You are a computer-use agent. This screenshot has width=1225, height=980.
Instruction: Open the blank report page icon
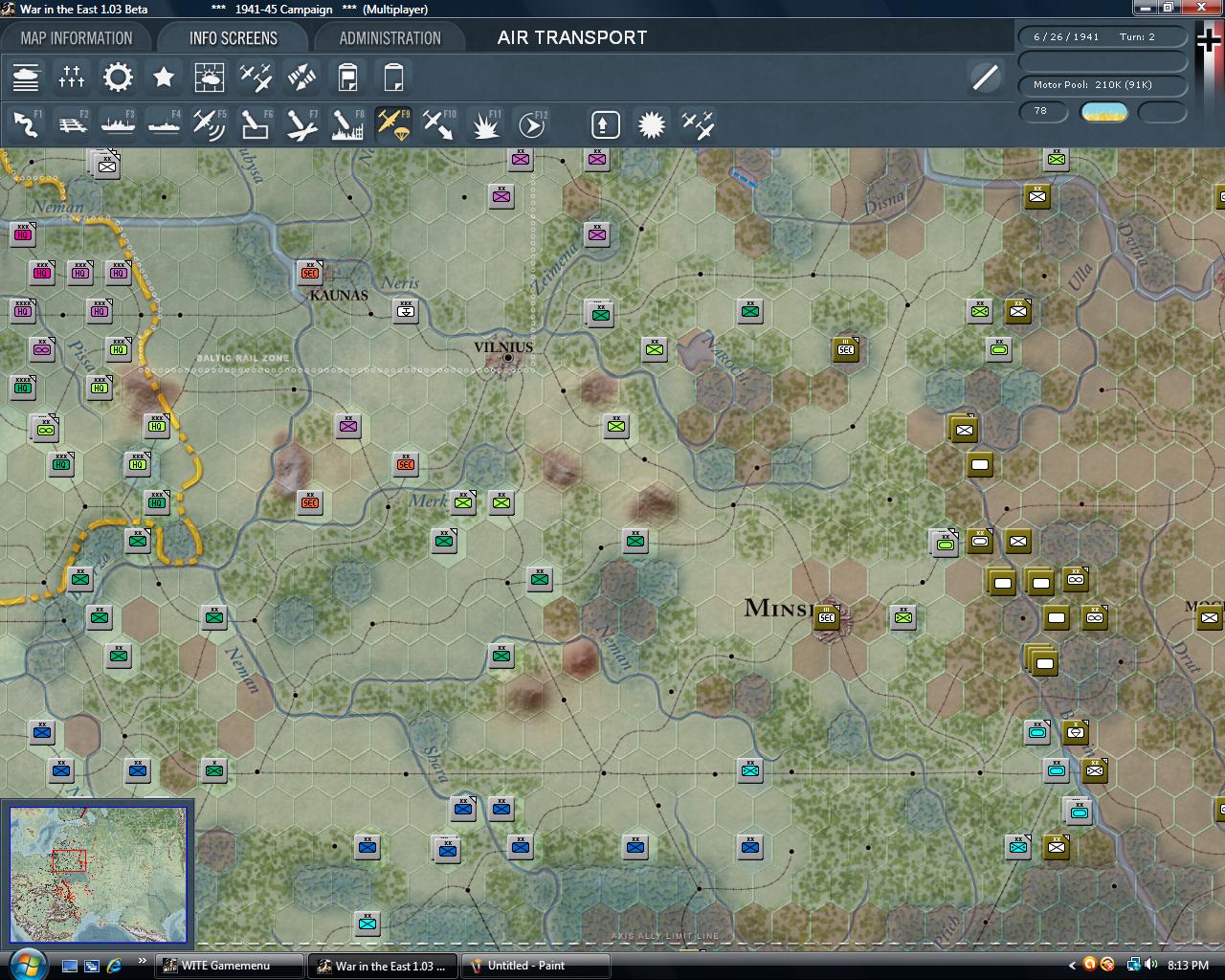point(393,78)
